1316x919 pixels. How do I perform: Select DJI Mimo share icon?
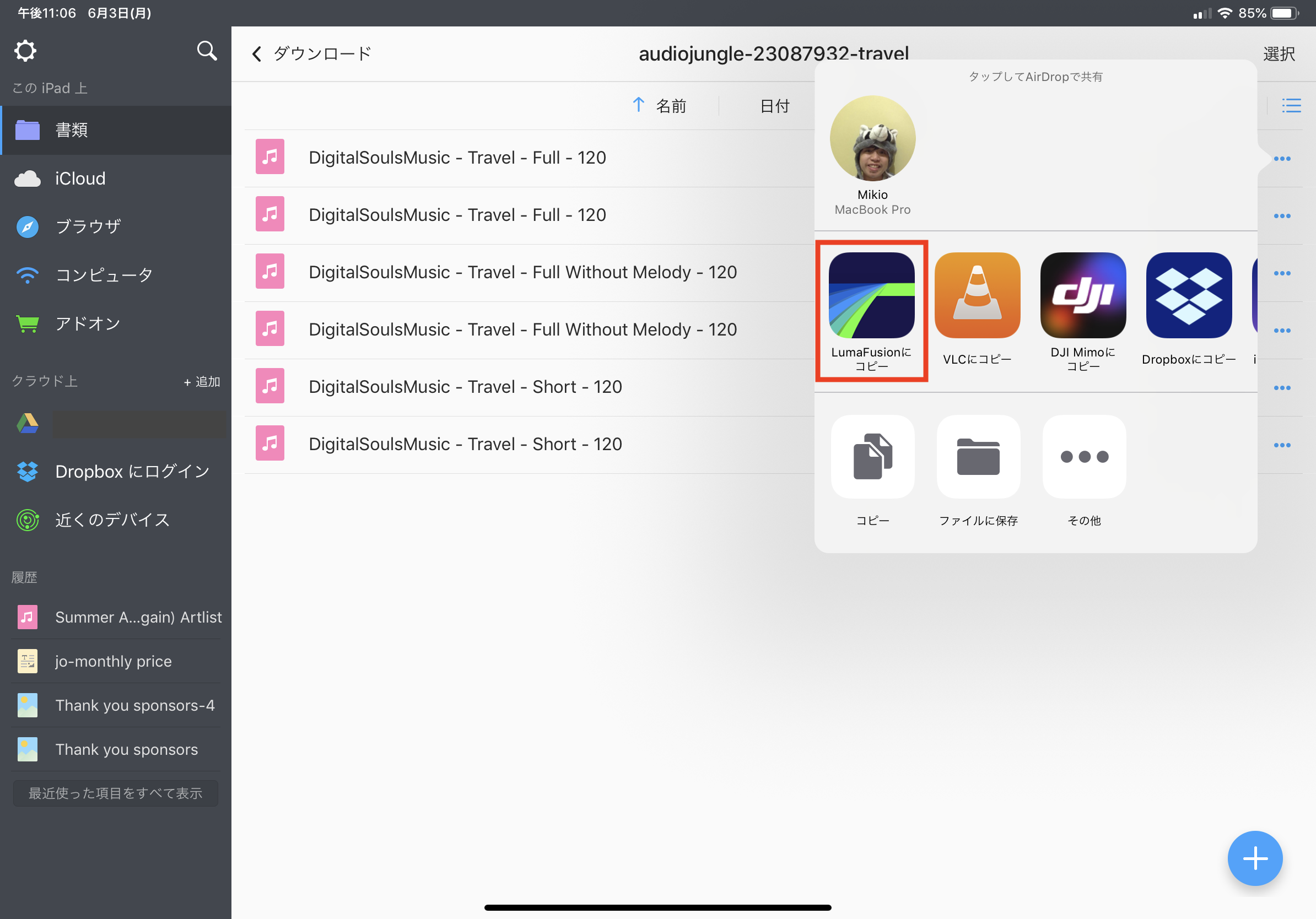click(x=1083, y=296)
